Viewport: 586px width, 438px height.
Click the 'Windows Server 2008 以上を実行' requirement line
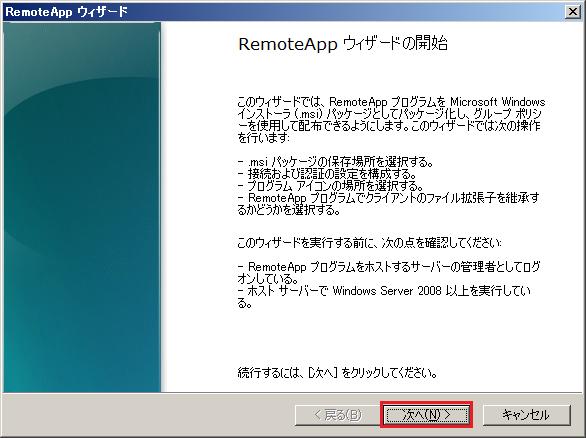(x=384, y=297)
